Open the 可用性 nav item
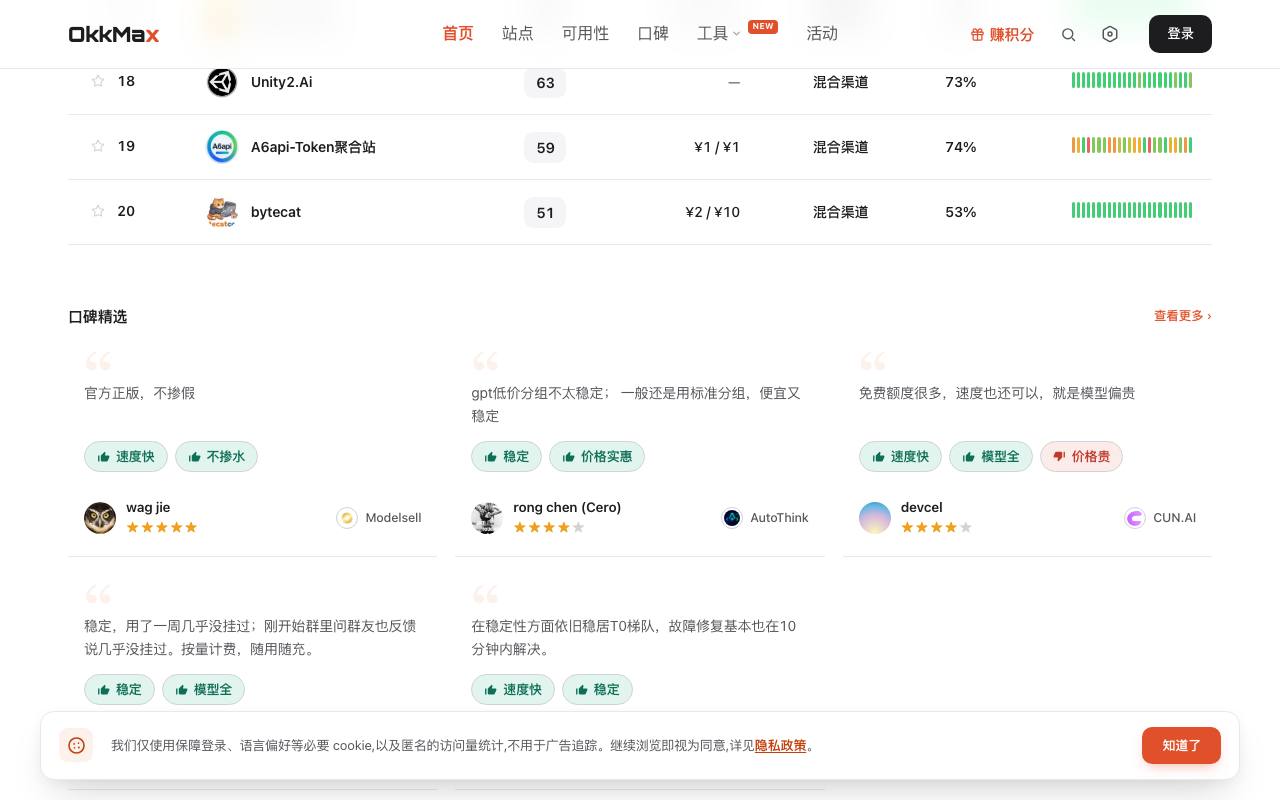The width and height of the screenshot is (1280, 800). 585,34
